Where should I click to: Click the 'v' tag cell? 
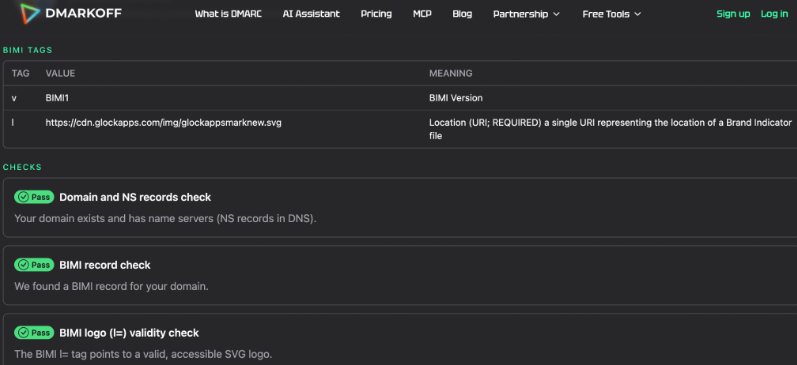pos(14,98)
